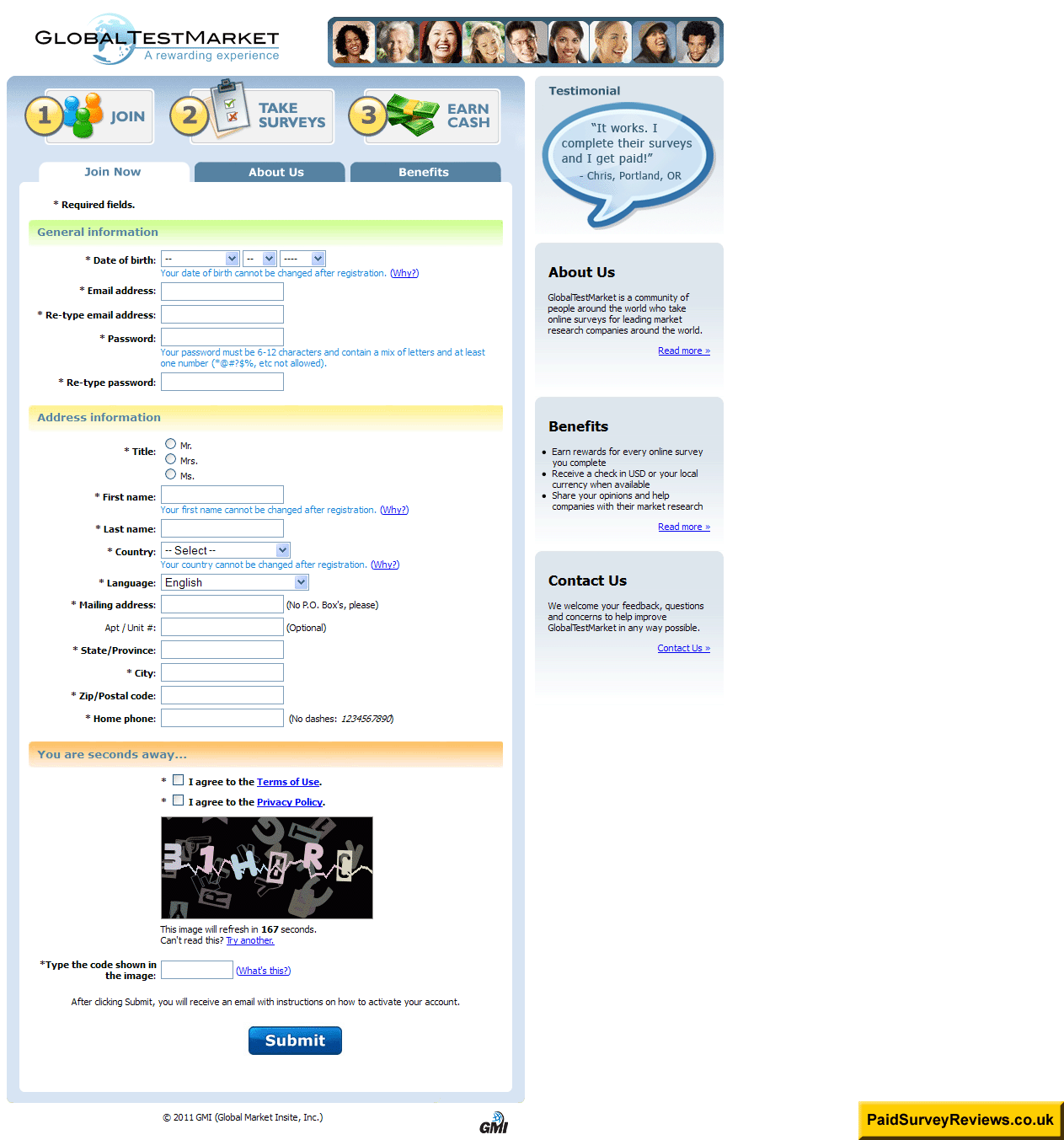Open the Language dropdown set to English
1064x1140 pixels.
pos(235,582)
